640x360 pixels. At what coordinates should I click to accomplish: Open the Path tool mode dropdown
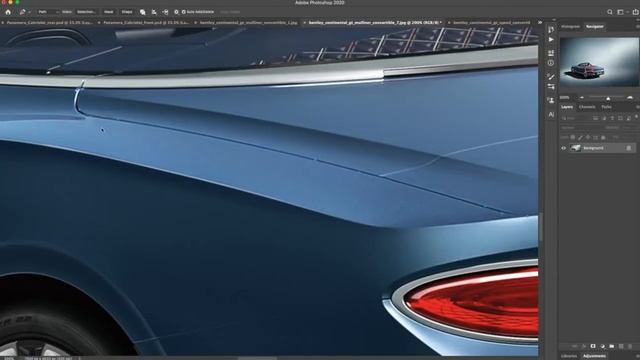click(48, 12)
